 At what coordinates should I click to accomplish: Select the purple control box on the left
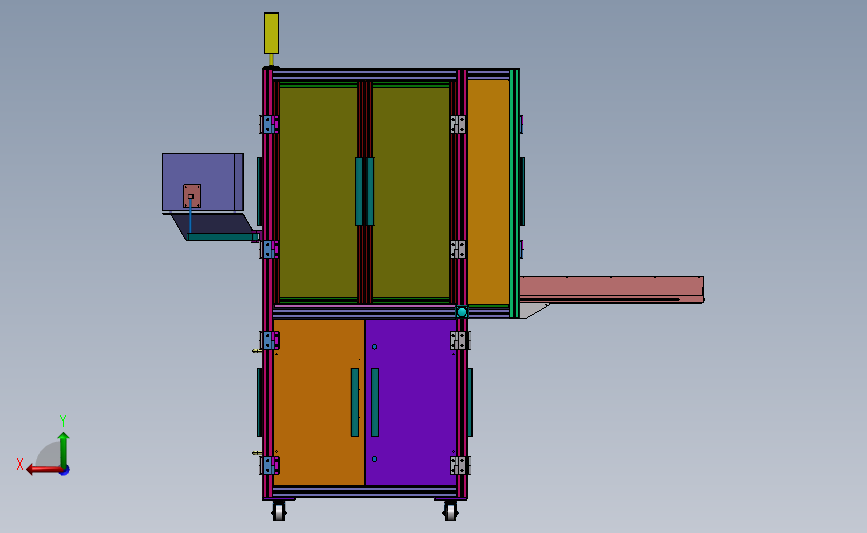pyautogui.click(x=202, y=182)
